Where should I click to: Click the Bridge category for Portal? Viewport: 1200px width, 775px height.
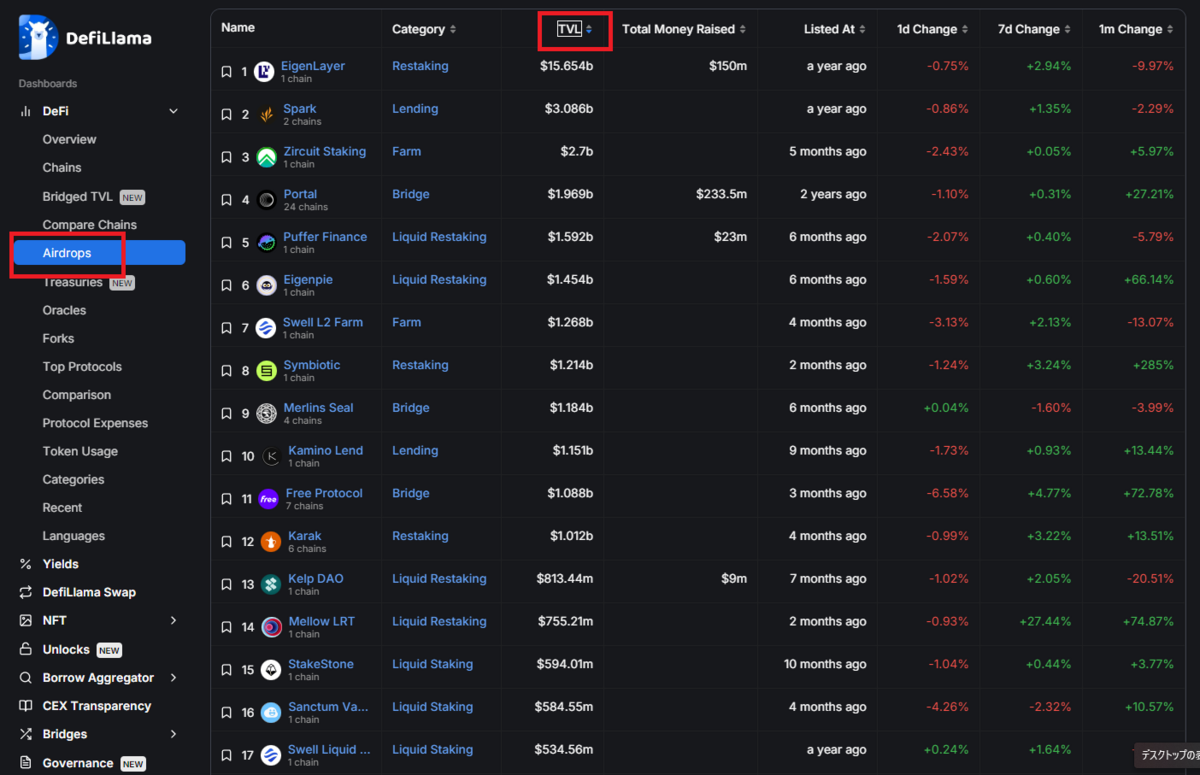(x=411, y=194)
